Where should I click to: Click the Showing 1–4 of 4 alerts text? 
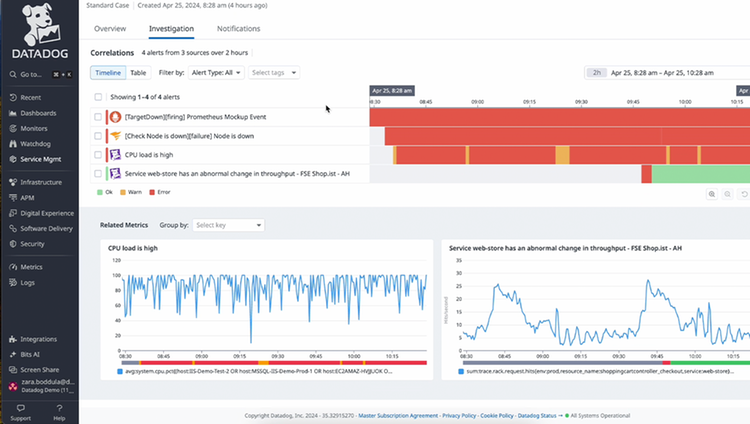(x=145, y=97)
